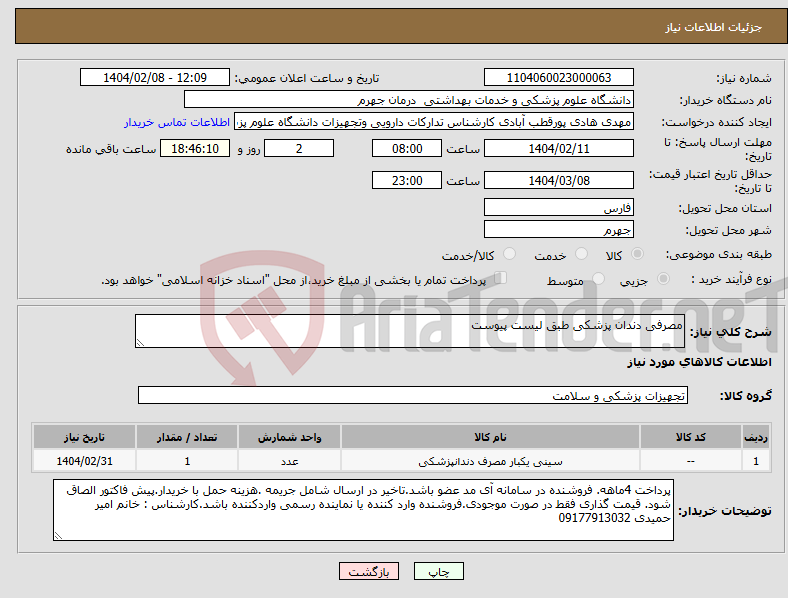Click the goods group field تجهیزات پزشکی و سلامت

coord(413,395)
